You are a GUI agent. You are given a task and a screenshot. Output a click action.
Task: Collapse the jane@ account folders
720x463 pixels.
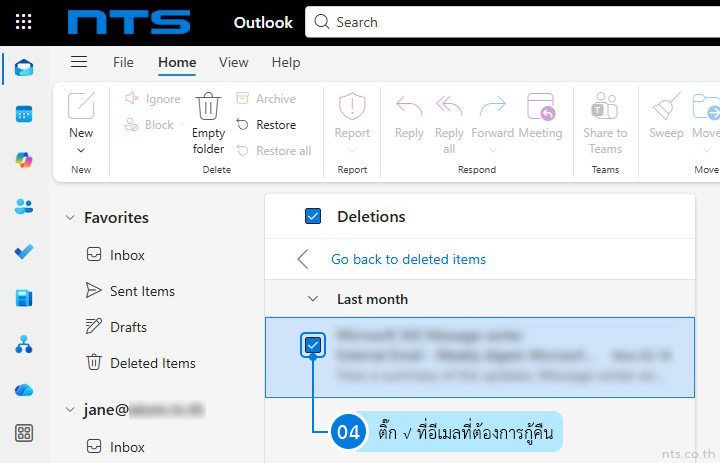tap(70, 409)
